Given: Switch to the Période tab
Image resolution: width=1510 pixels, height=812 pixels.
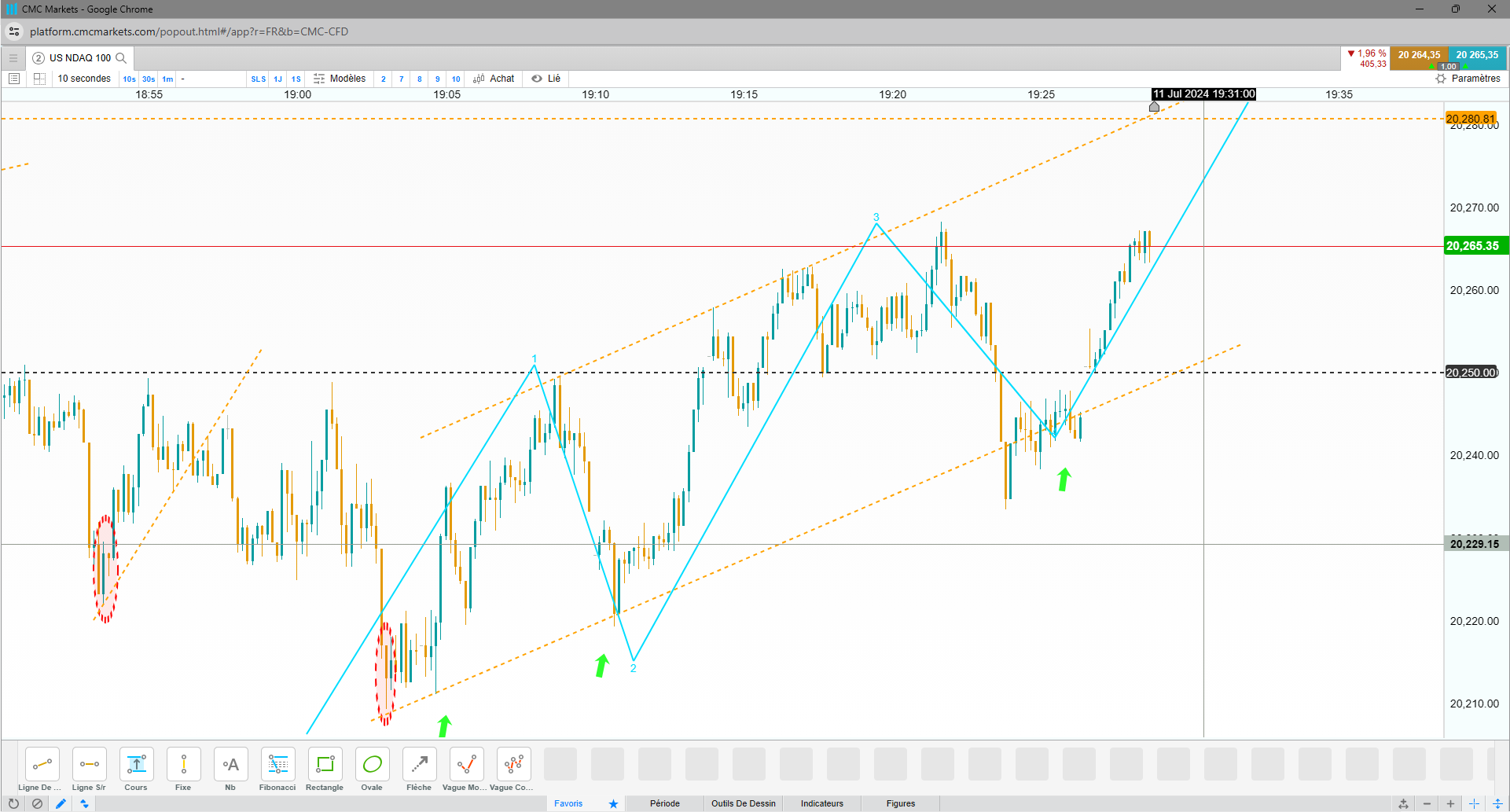Looking at the screenshot, I should tap(665, 803).
